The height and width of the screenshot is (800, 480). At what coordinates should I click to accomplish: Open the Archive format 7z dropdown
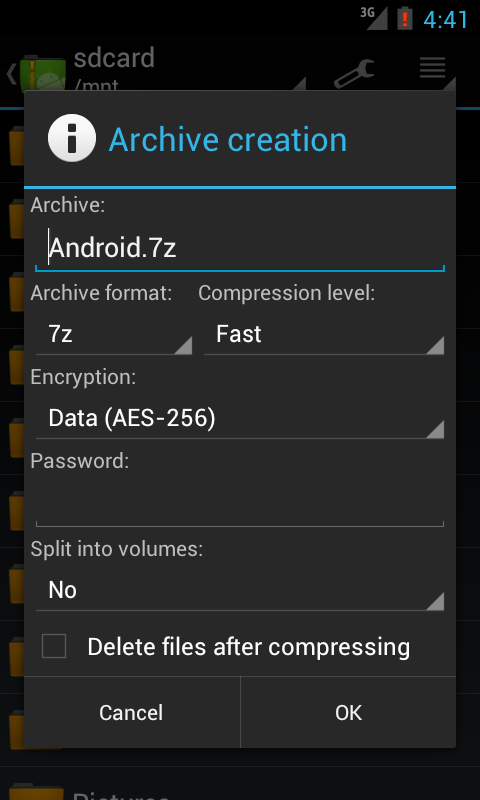[114, 335]
